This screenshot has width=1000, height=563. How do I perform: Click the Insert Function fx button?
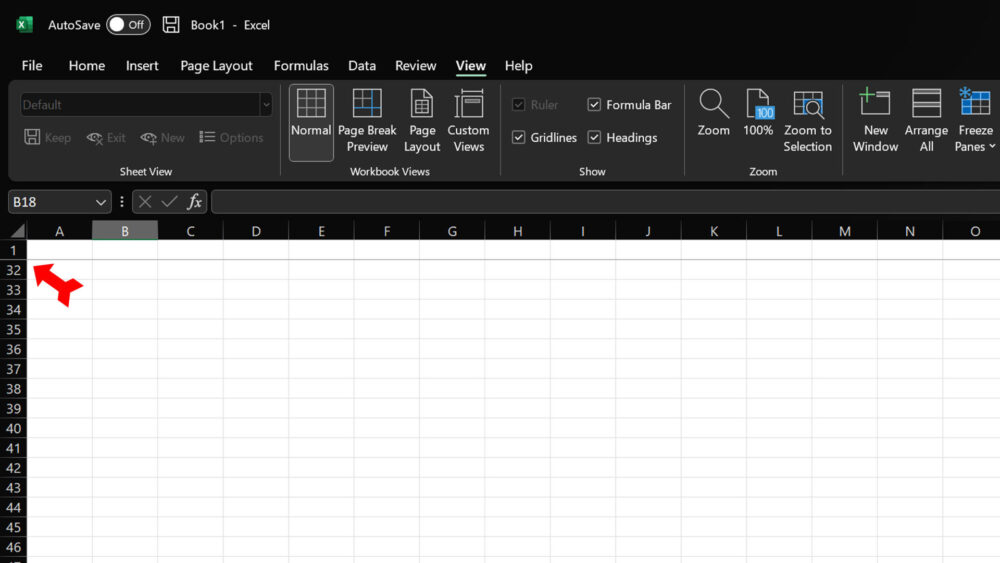tap(195, 202)
